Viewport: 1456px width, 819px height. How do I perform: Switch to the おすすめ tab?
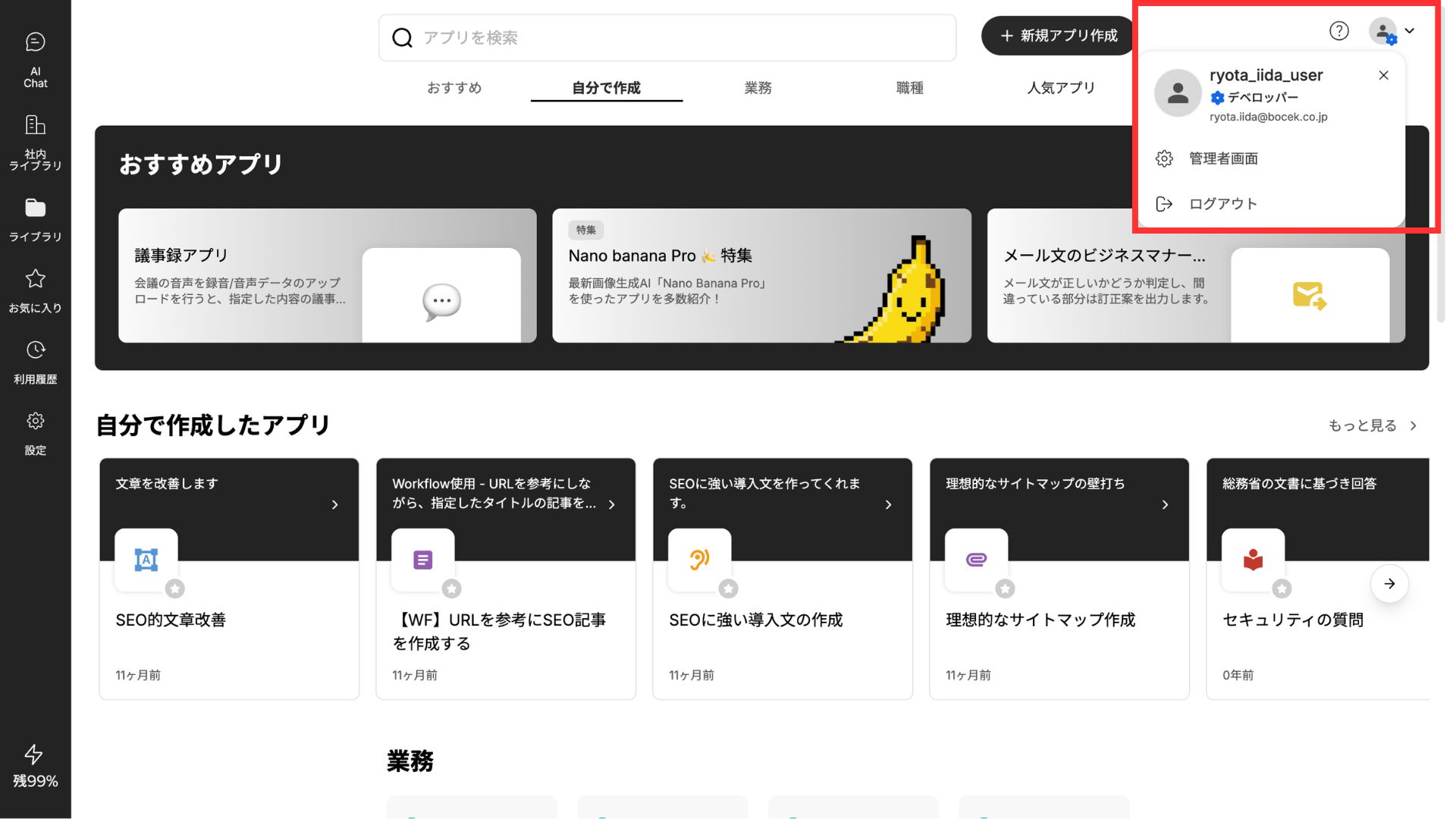[454, 88]
